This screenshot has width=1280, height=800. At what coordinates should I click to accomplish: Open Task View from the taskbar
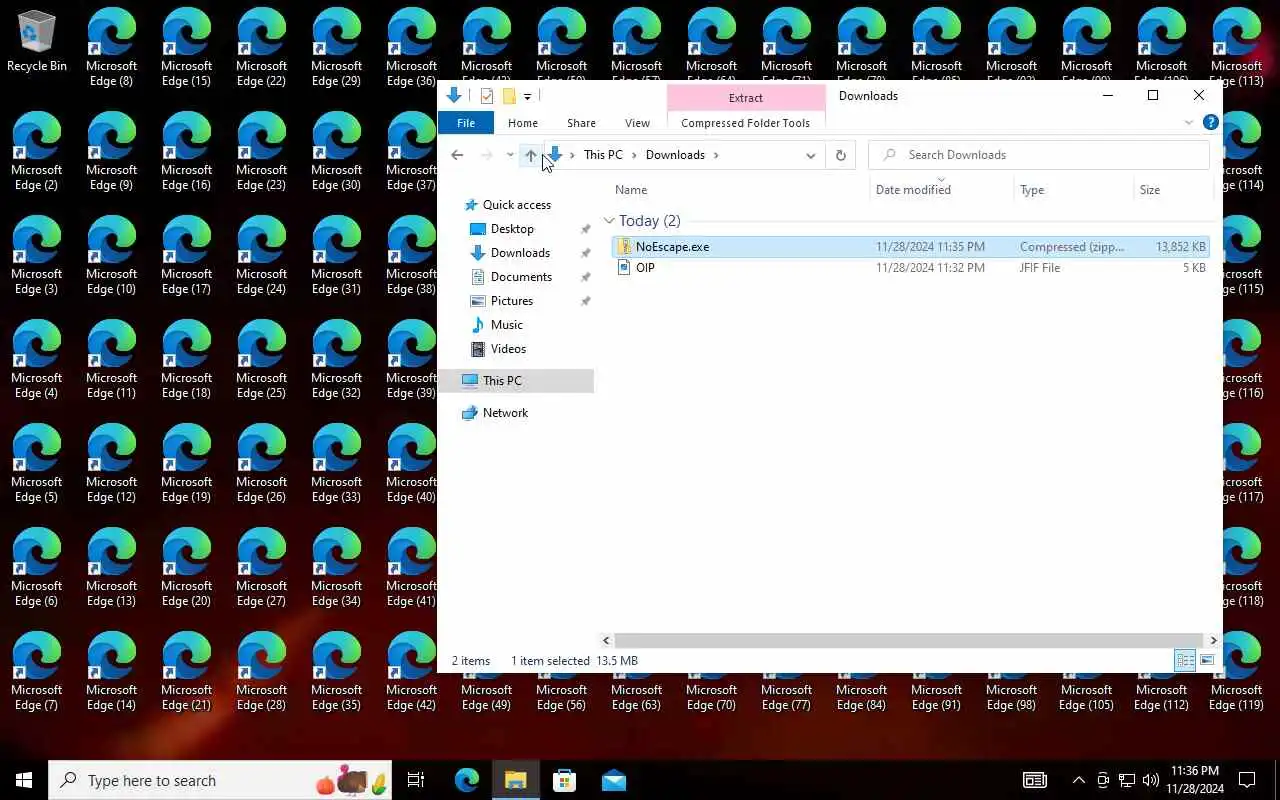pos(416,780)
